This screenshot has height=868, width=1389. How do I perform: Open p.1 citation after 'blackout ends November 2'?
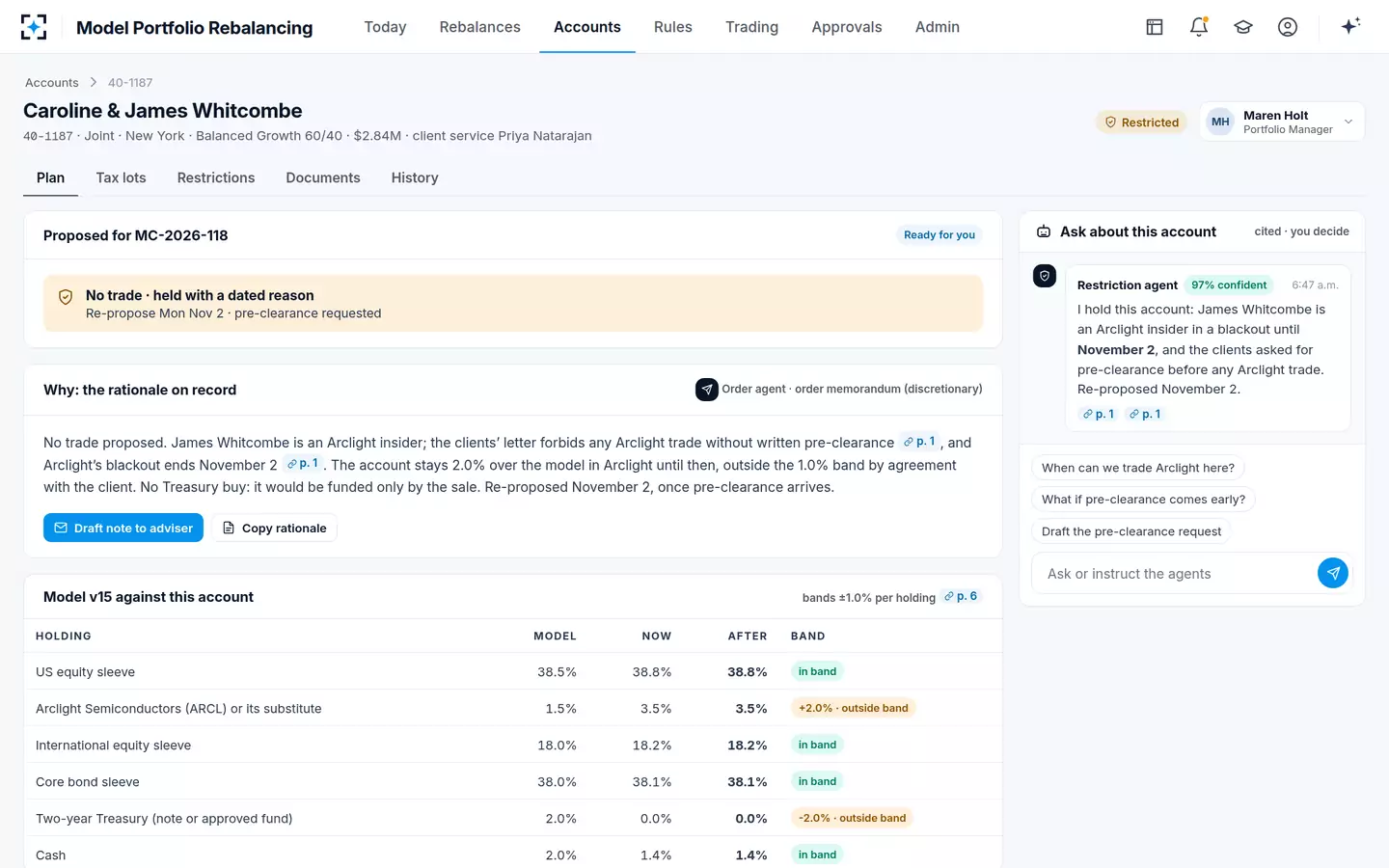coord(303,464)
